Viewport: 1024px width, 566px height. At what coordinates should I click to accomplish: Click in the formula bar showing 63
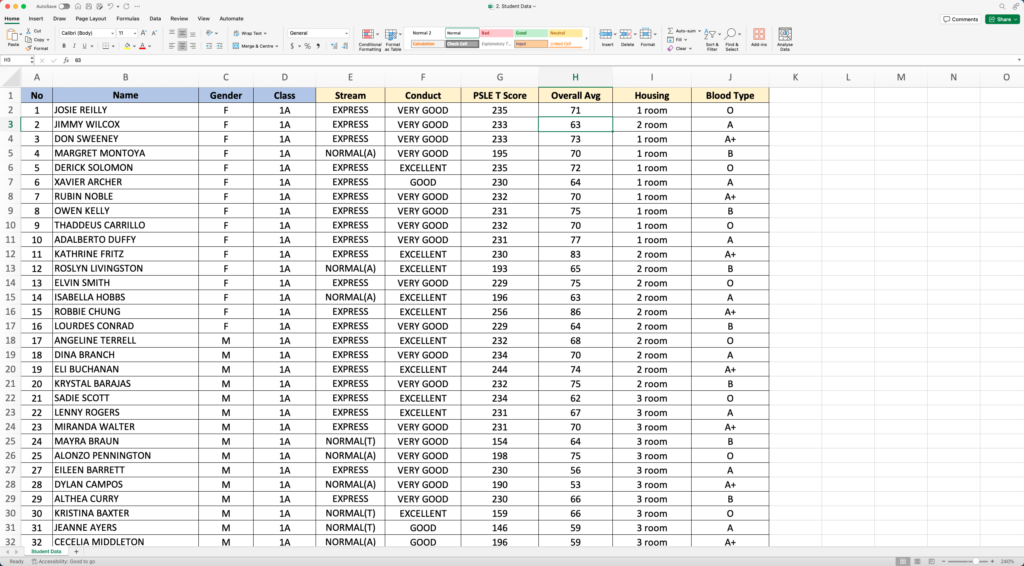545,60
